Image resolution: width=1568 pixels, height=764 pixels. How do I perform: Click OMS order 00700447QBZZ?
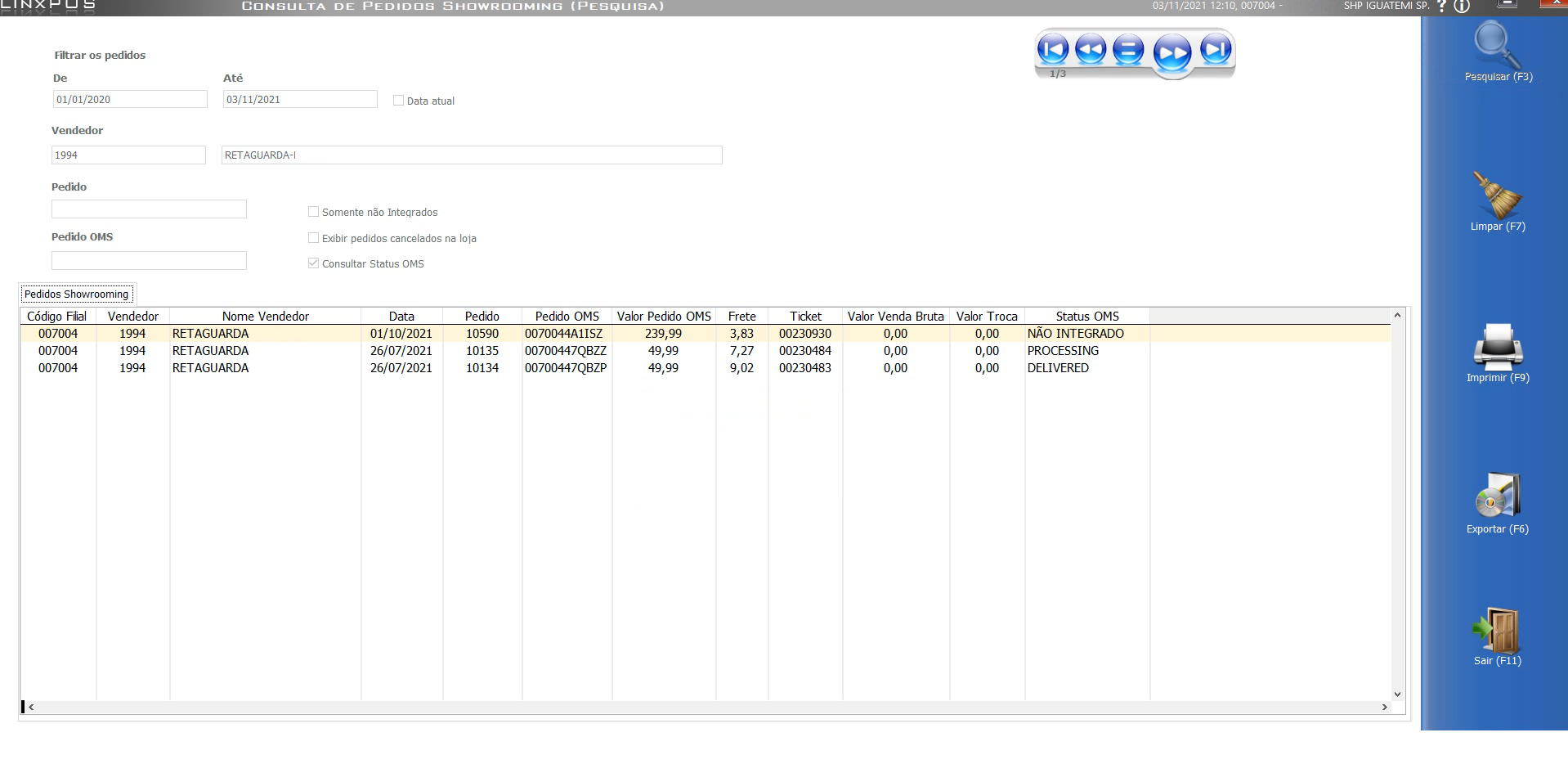(566, 351)
